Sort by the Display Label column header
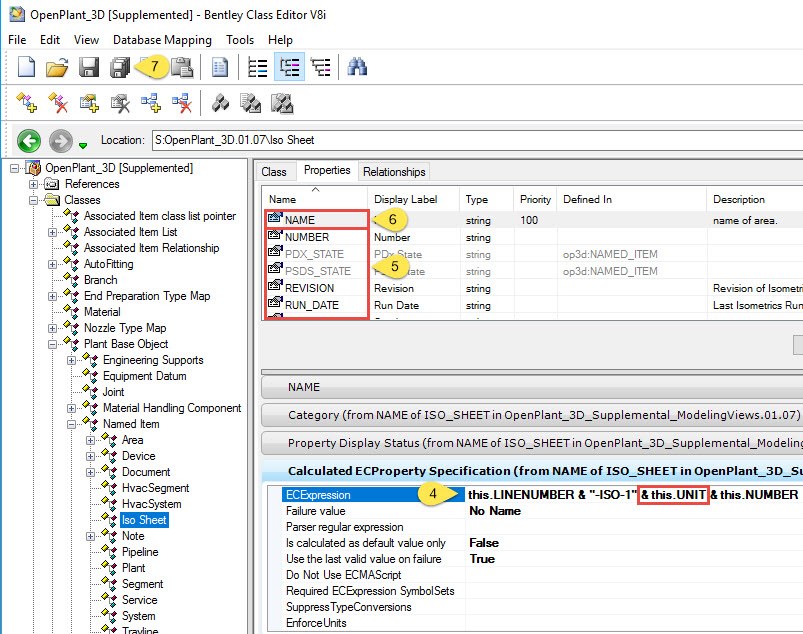 414,199
